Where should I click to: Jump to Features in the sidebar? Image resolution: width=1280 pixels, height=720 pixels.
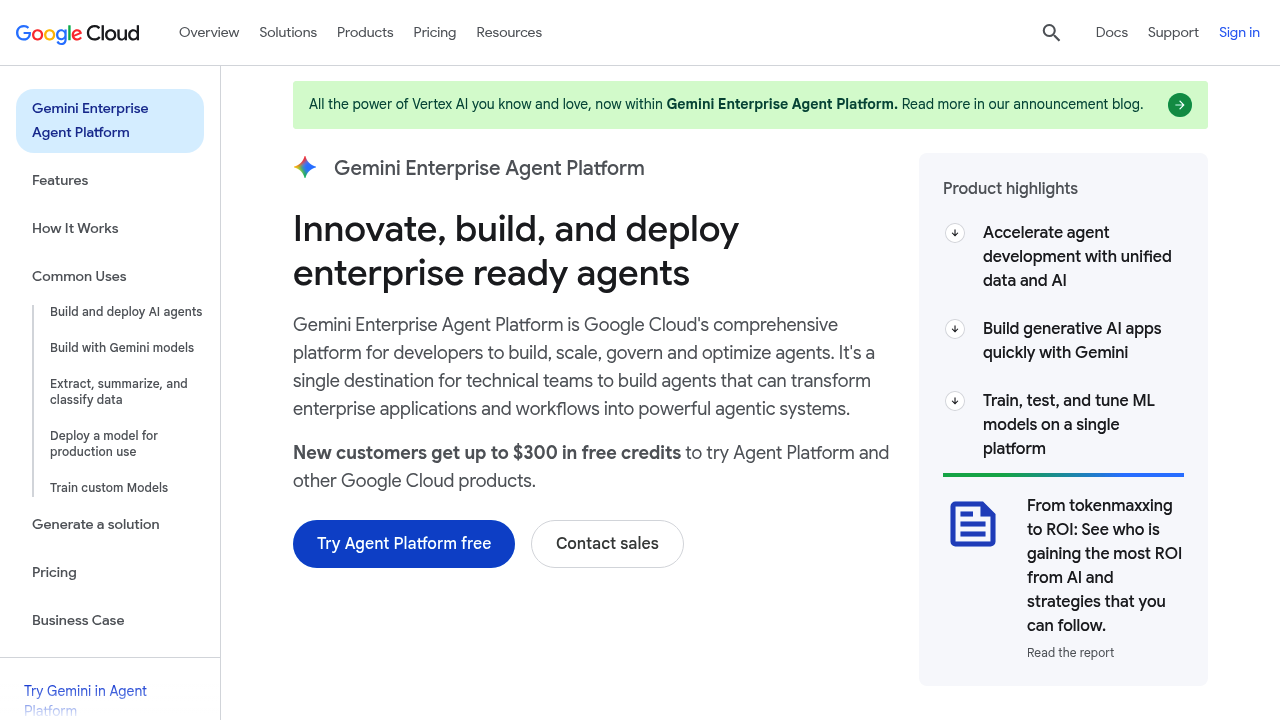pyautogui.click(x=60, y=181)
